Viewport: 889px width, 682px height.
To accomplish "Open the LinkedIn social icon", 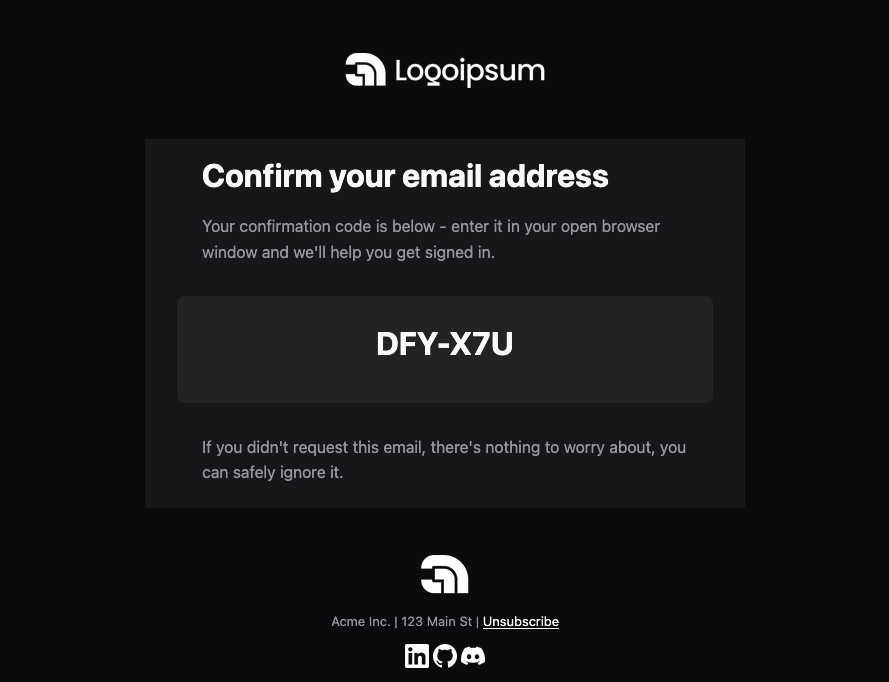I will pos(417,656).
